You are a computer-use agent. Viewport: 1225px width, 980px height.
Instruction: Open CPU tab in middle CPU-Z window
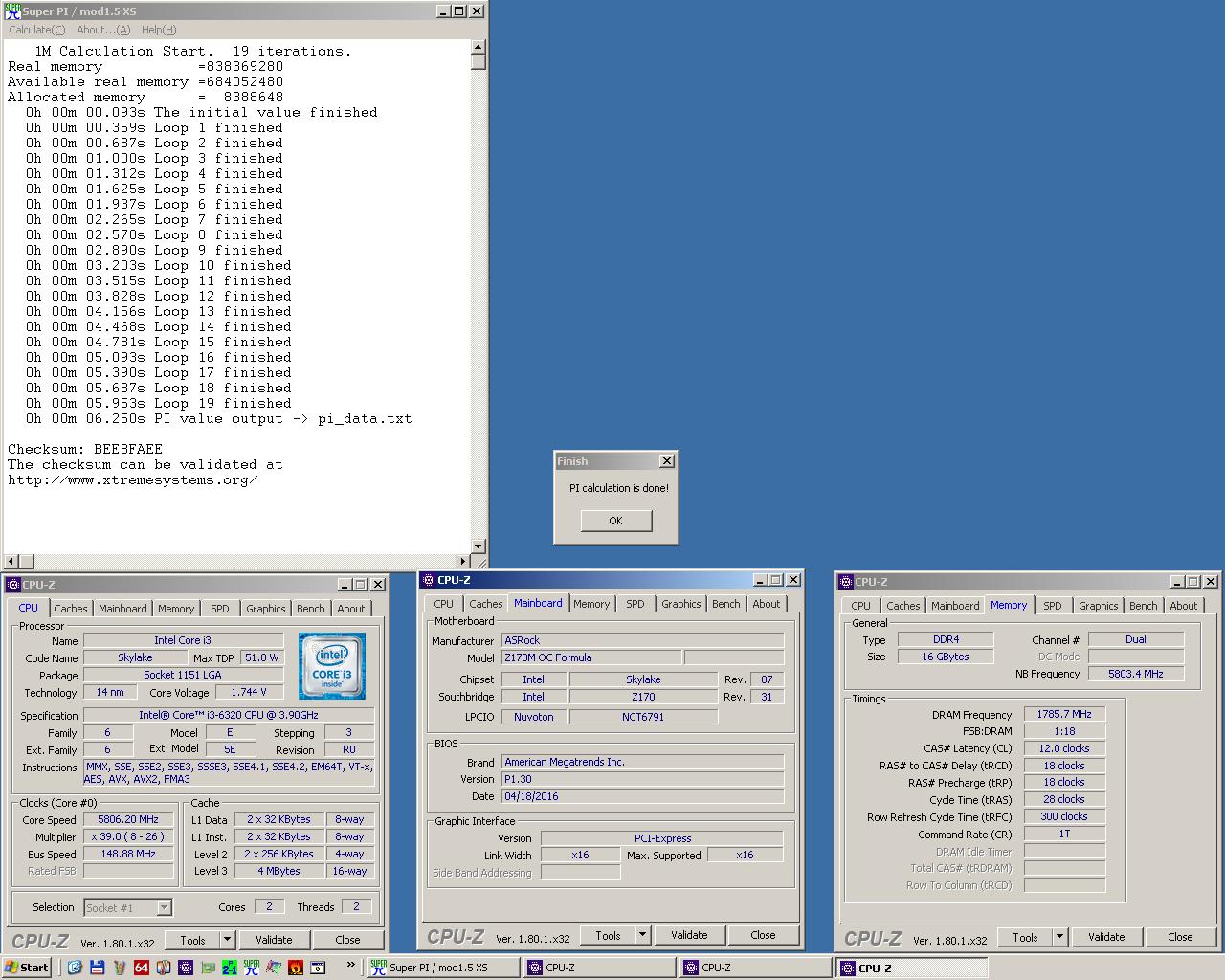444,604
